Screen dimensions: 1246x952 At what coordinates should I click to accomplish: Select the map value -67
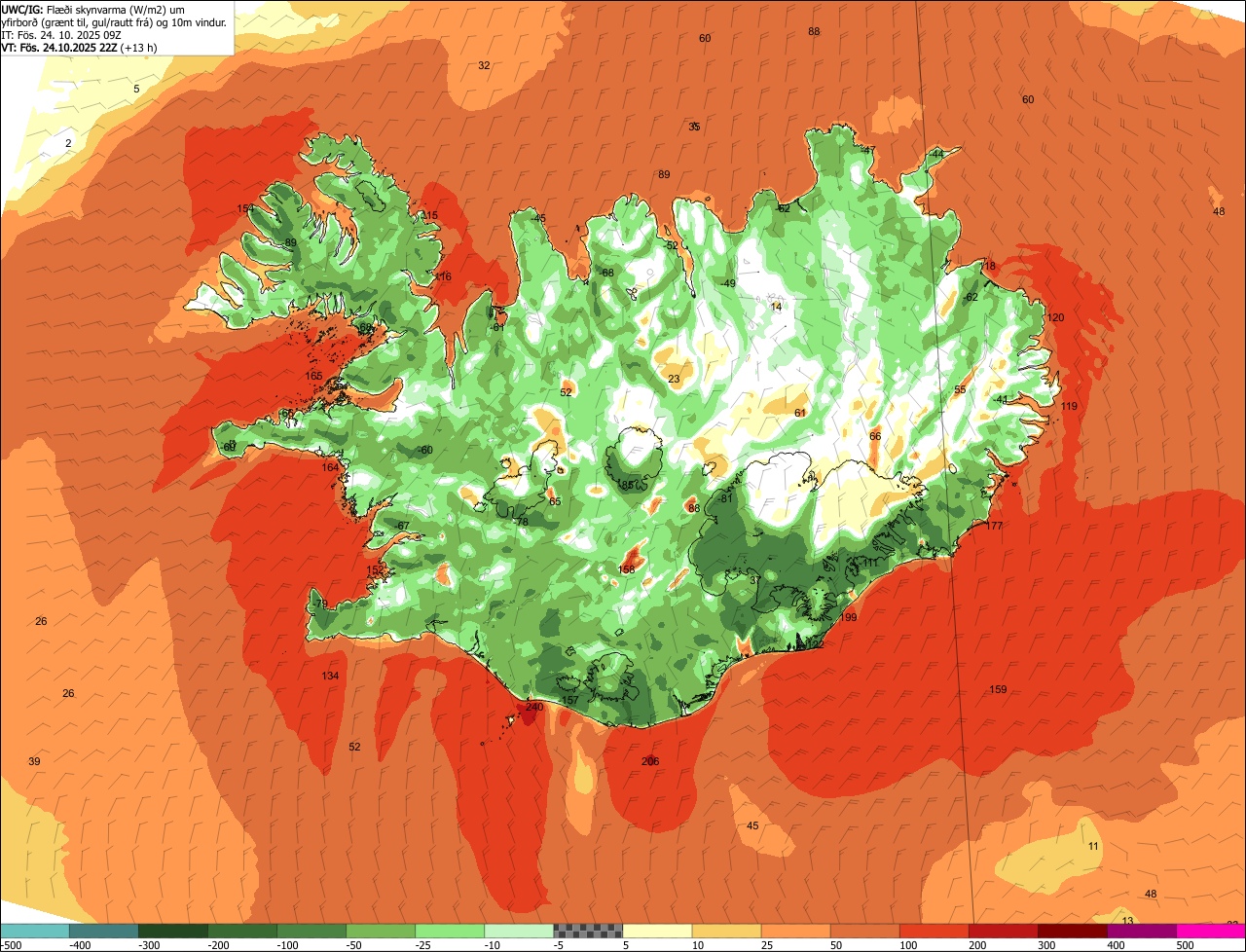[401, 526]
